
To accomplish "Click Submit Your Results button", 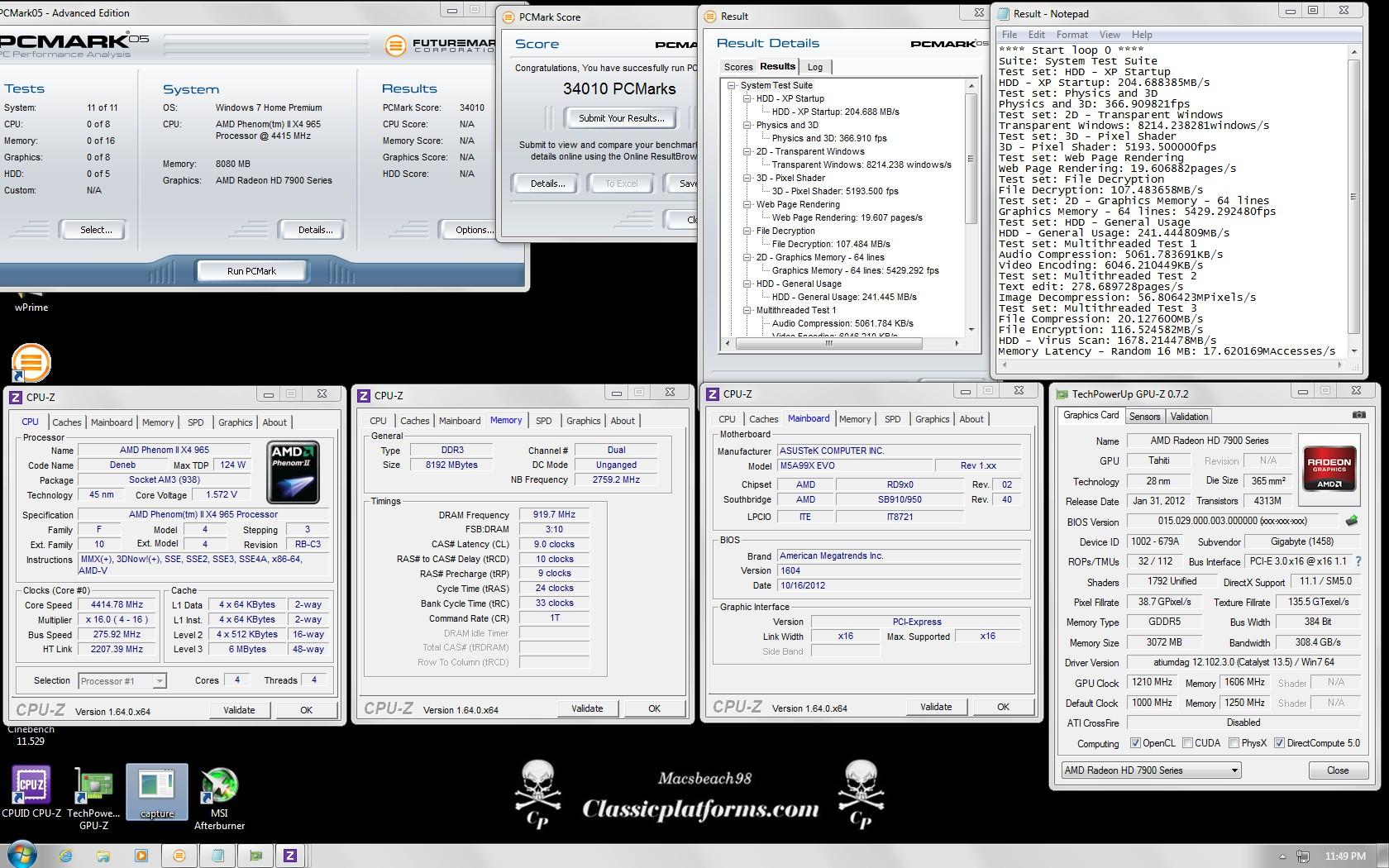I will (621, 118).
